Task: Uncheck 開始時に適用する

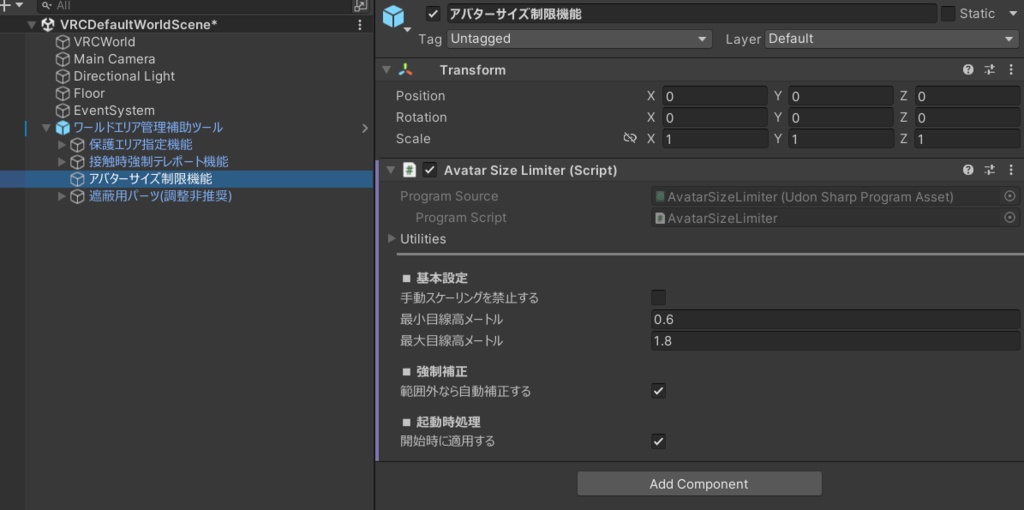Action: pos(658,441)
